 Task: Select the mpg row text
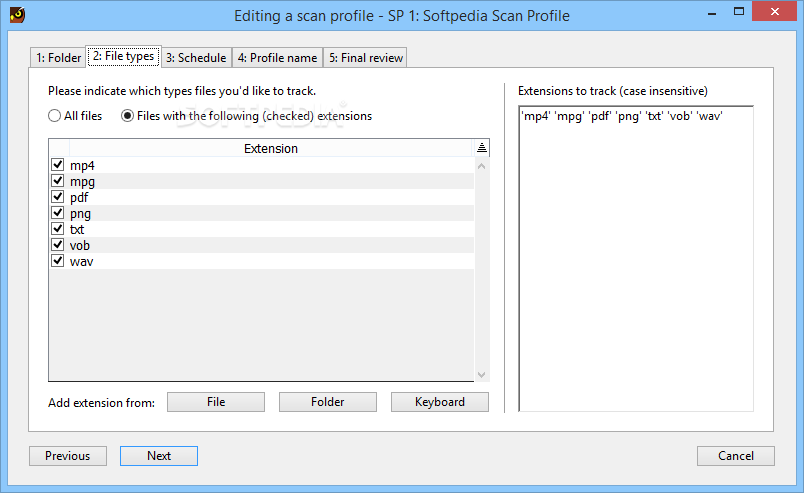(x=82, y=182)
